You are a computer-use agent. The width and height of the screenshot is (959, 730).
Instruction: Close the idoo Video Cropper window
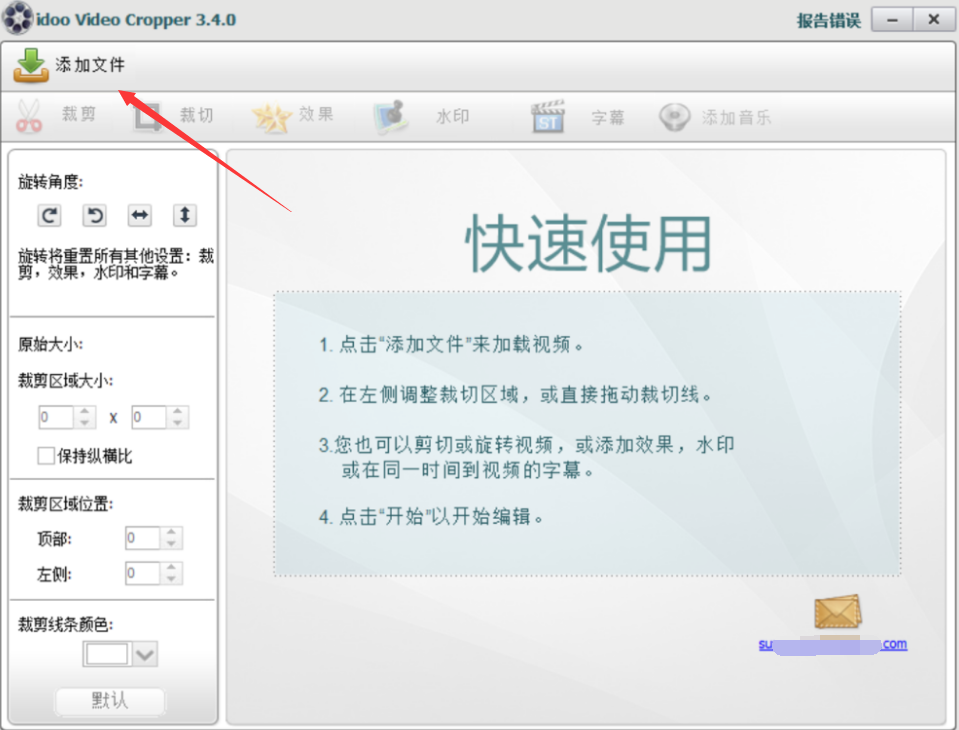pos(933,20)
